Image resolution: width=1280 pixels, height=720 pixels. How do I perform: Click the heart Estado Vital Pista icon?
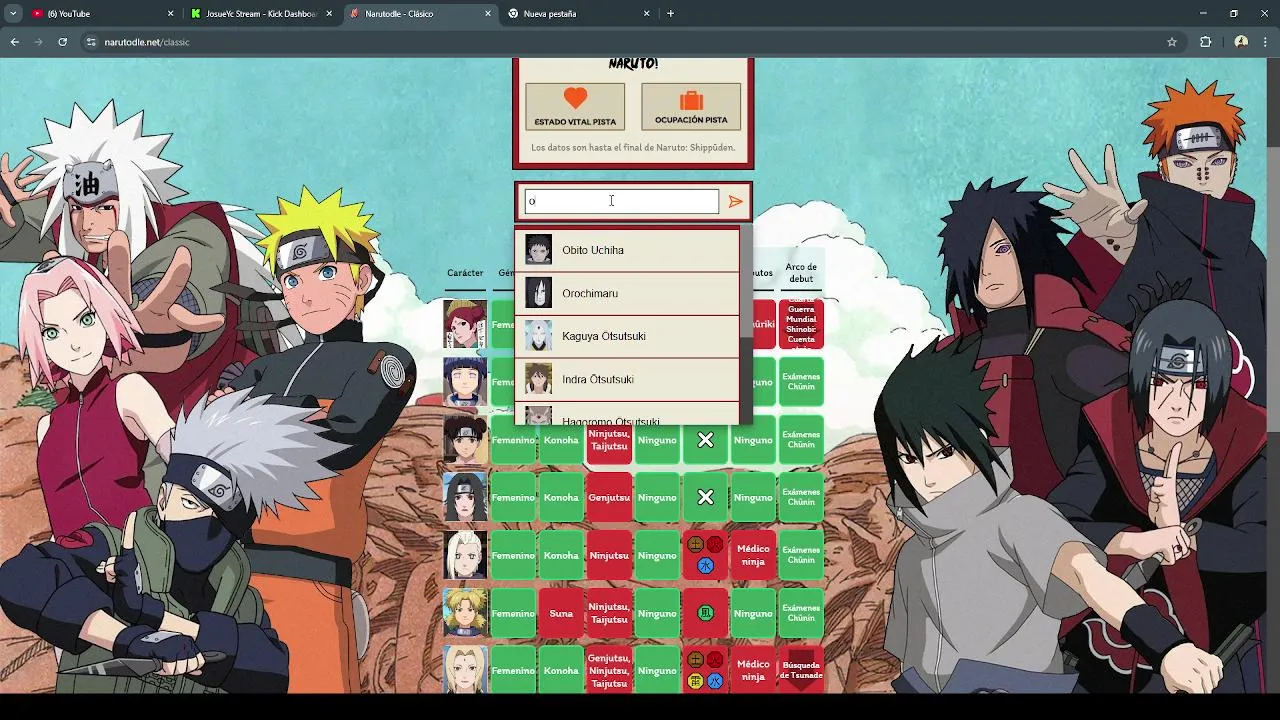click(x=575, y=99)
